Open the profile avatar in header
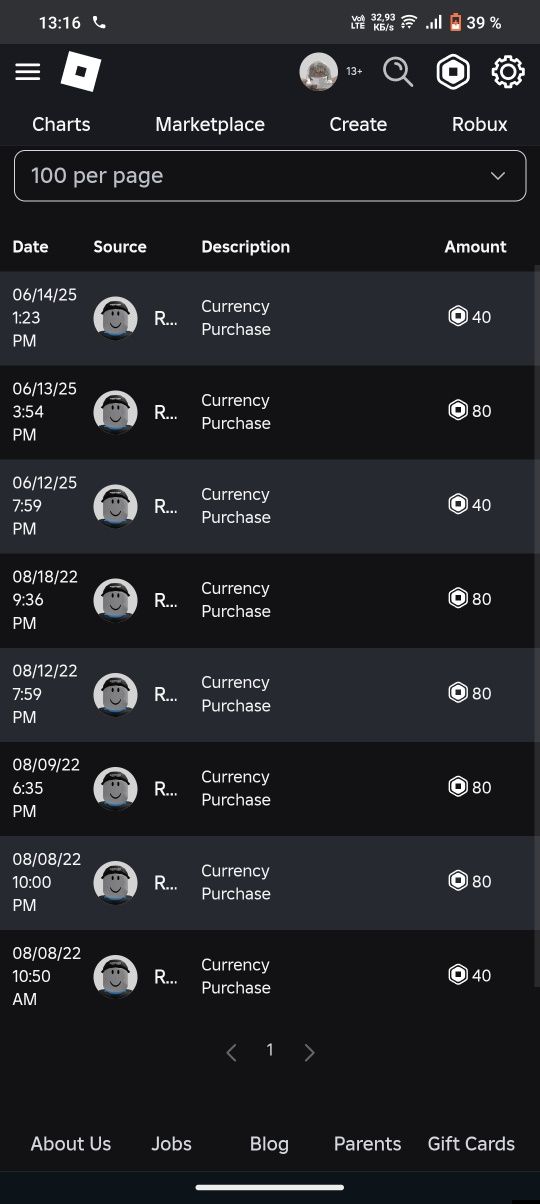This screenshot has height=1204, width=540. point(319,72)
